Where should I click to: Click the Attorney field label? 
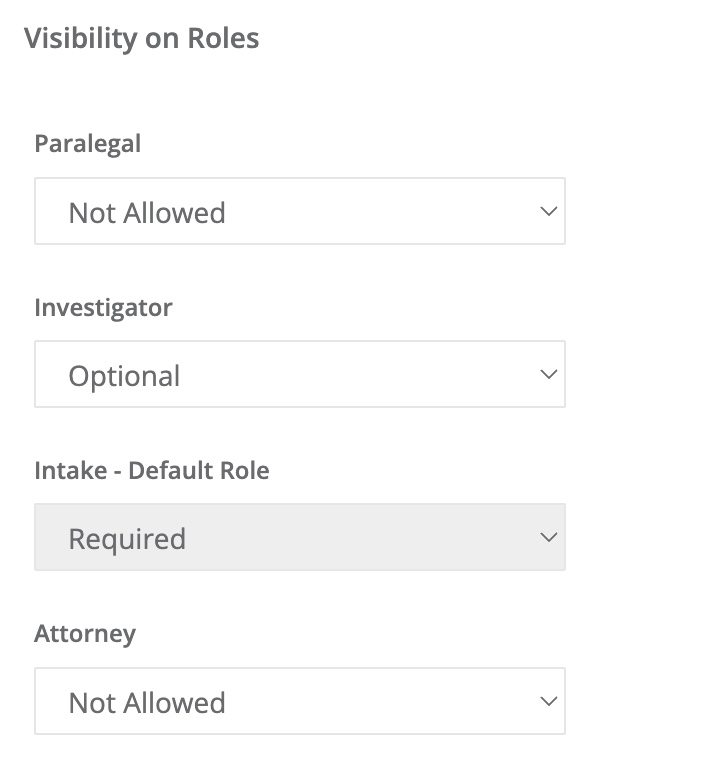click(x=85, y=635)
